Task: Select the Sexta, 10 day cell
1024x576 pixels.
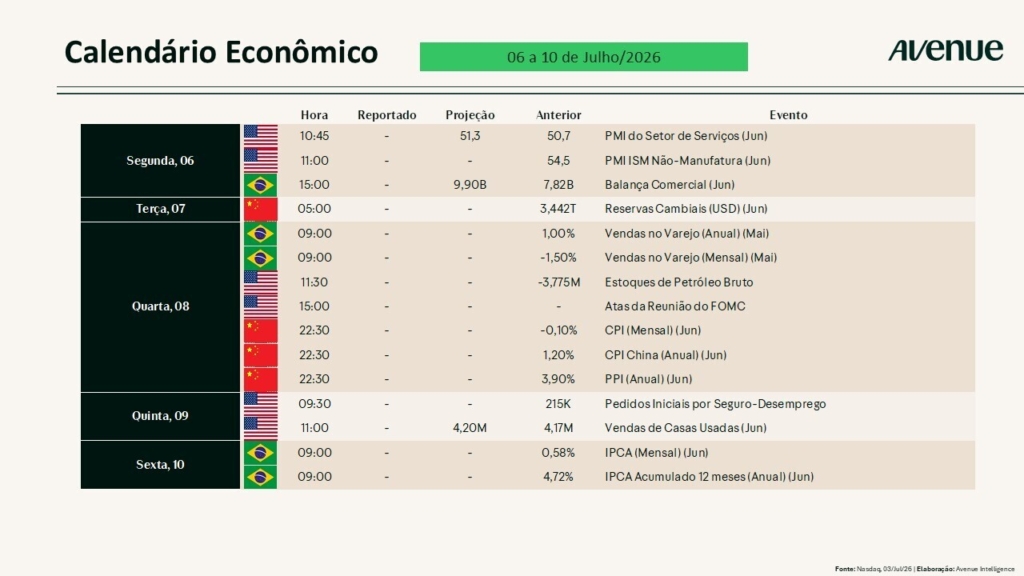Action: point(161,465)
